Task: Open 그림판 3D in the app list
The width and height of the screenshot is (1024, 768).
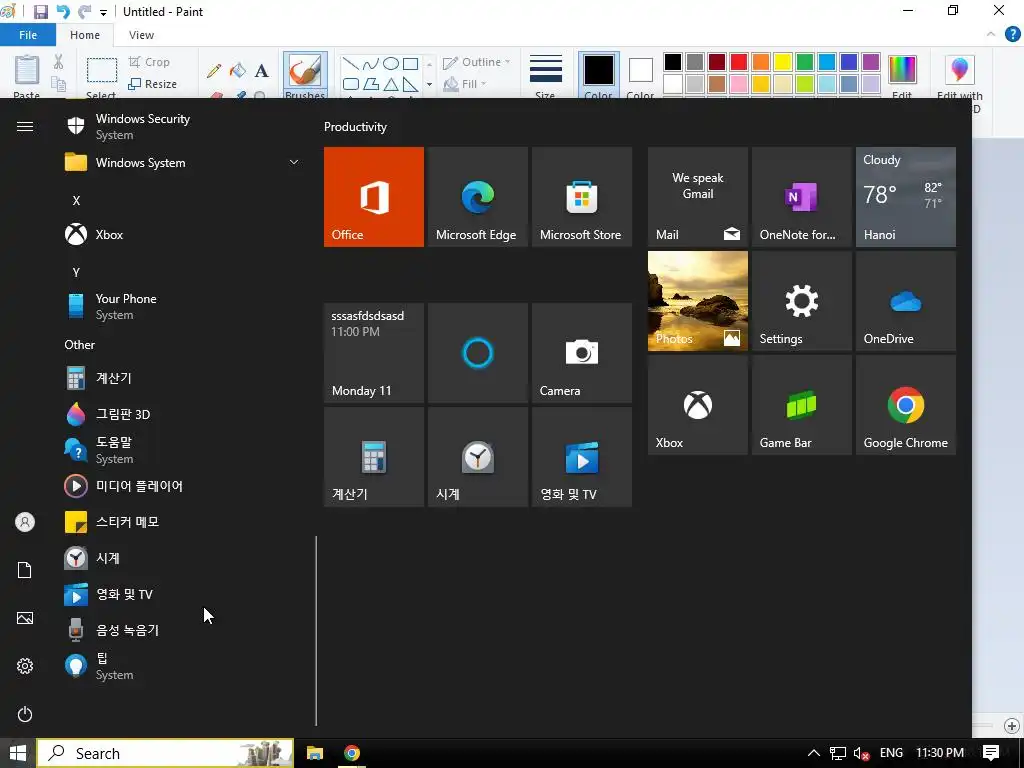Action: [x=183, y=414]
